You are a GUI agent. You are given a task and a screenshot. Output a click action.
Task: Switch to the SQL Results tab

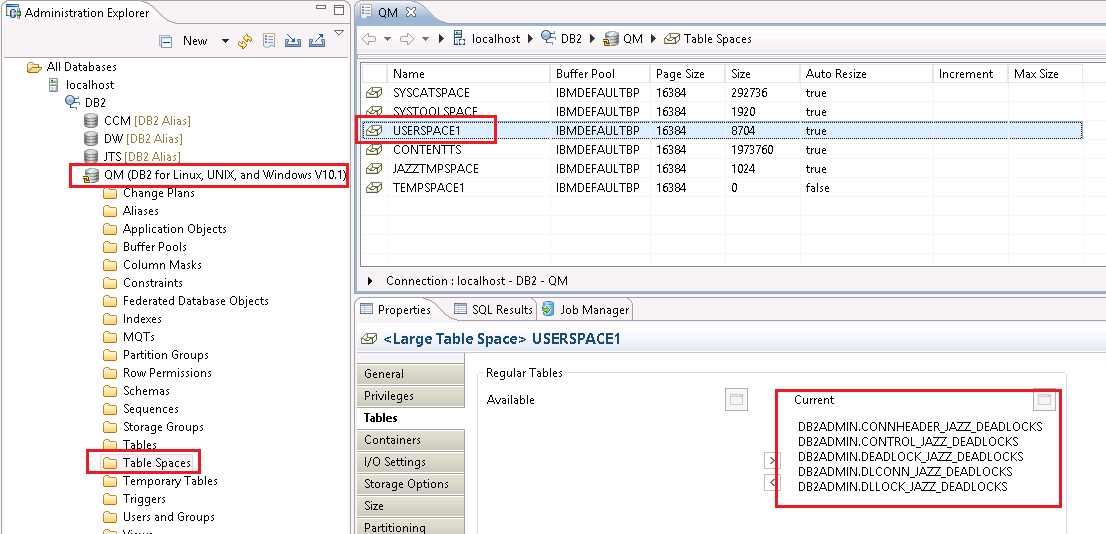tap(493, 309)
